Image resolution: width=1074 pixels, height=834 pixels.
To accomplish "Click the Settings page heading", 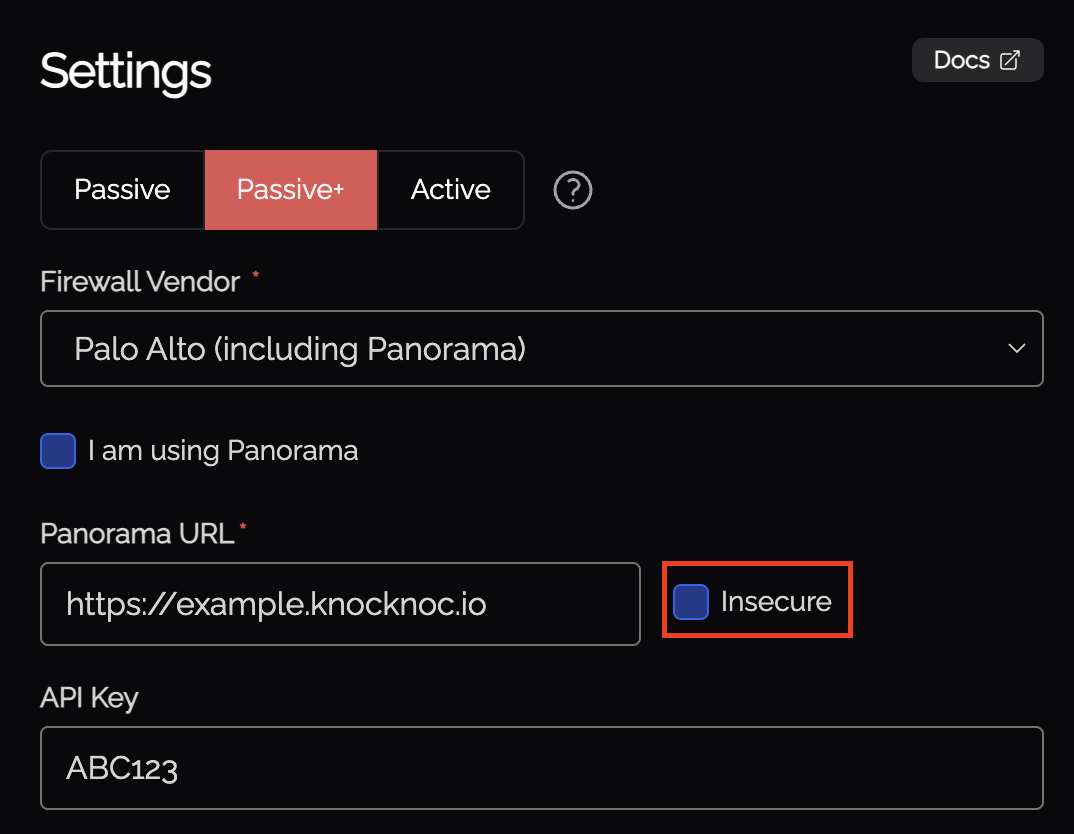I will pos(125,71).
